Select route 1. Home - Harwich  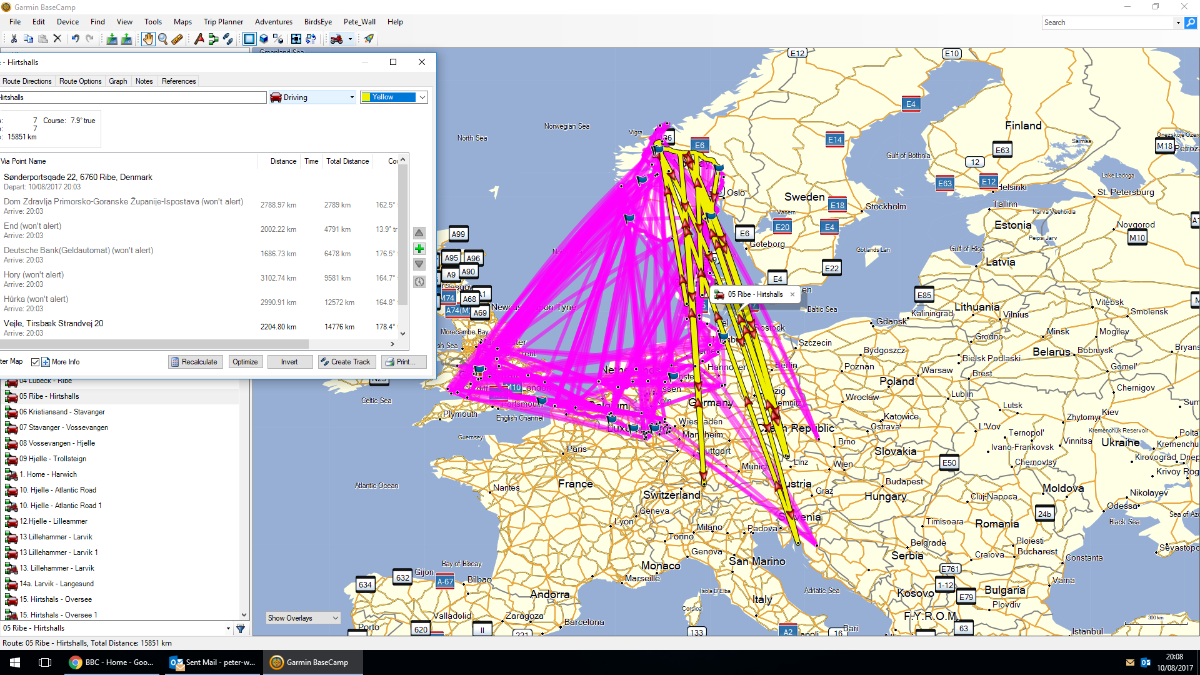[48, 474]
